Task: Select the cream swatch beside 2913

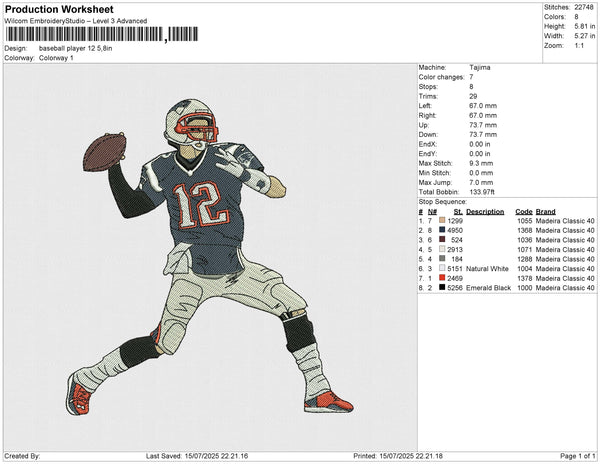Action: [442, 249]
